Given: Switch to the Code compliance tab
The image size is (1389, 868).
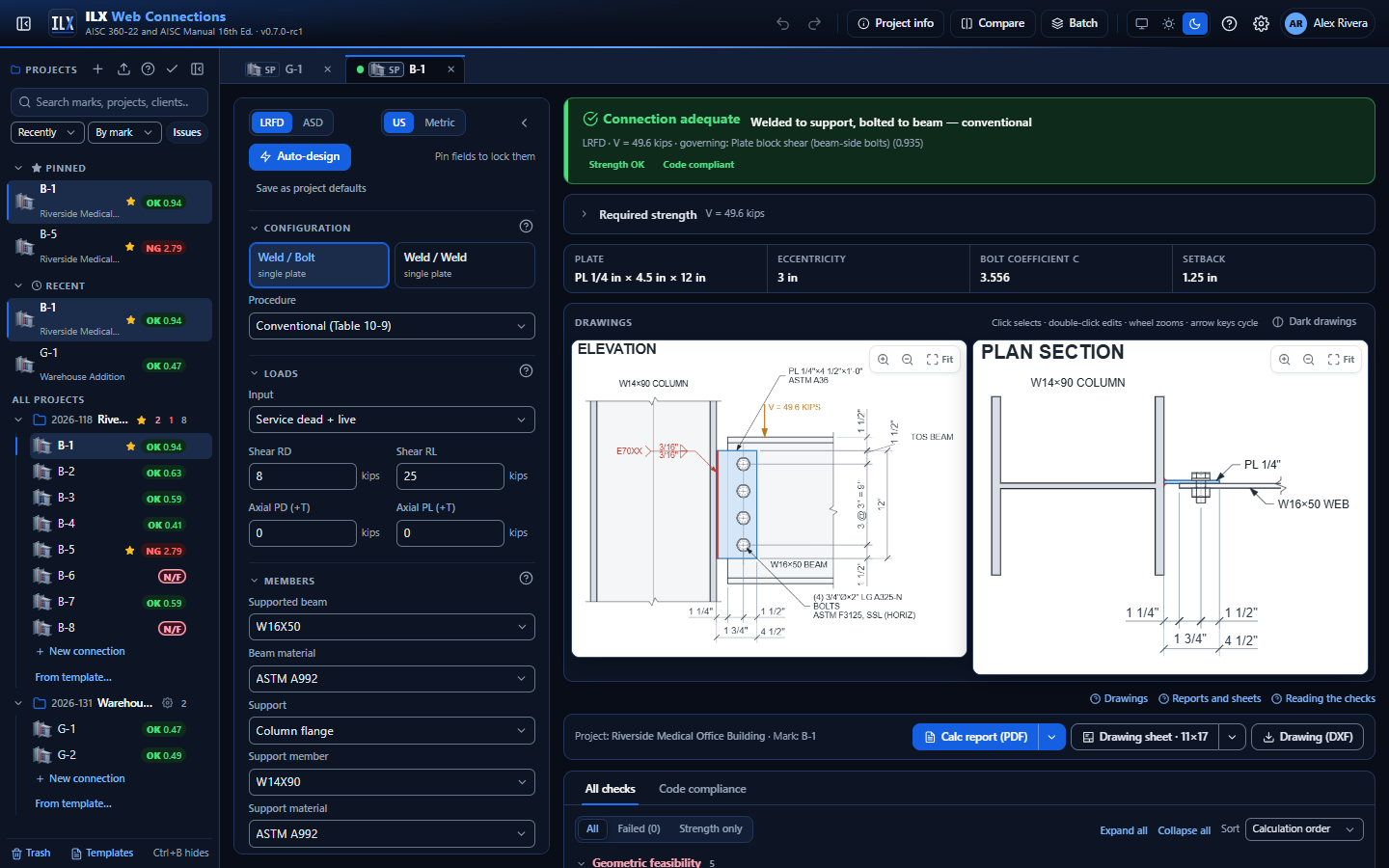Looking at the screenshot, I should [x=702, y=789].
